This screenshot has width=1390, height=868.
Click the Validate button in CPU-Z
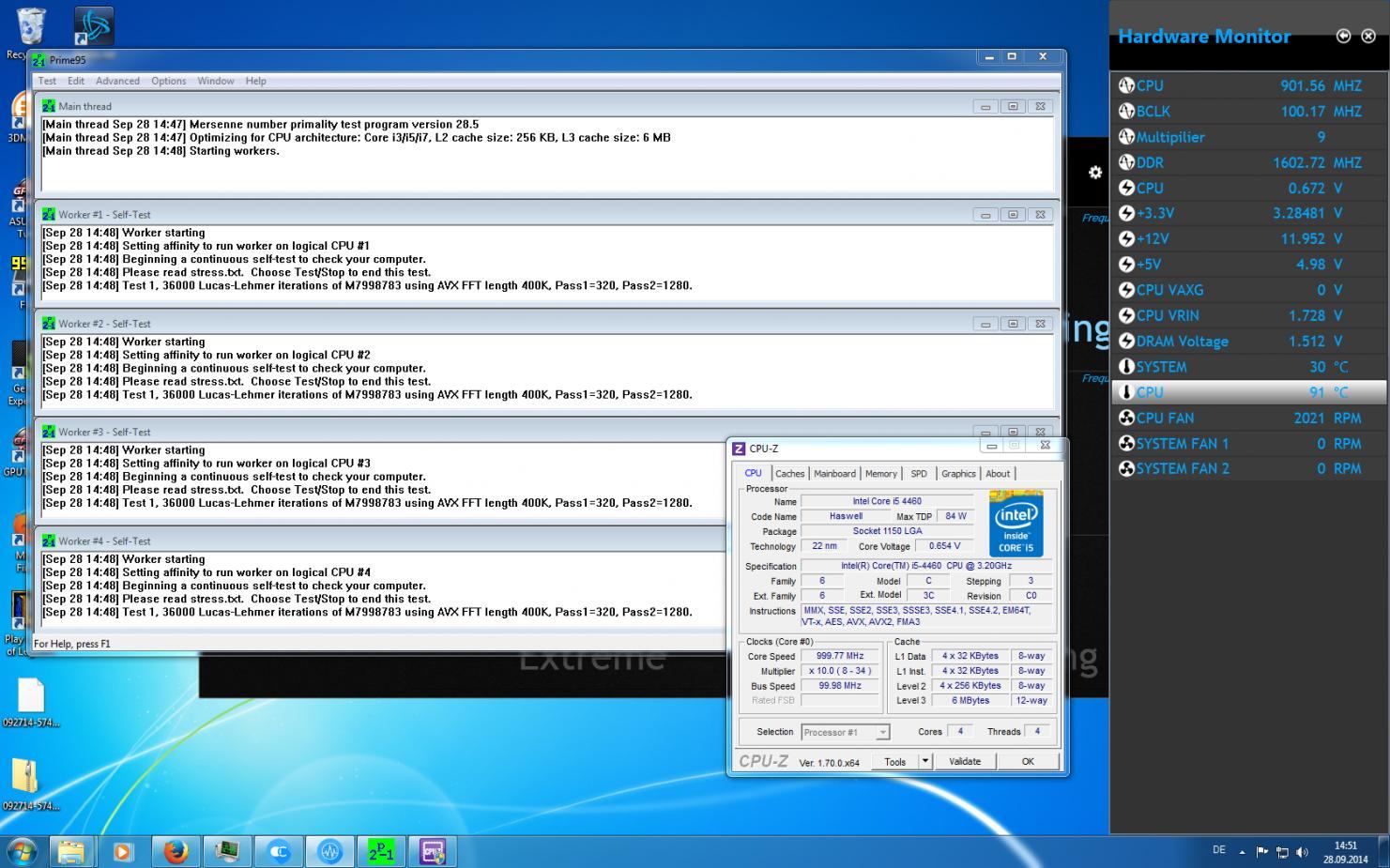[x=965, y=762]
